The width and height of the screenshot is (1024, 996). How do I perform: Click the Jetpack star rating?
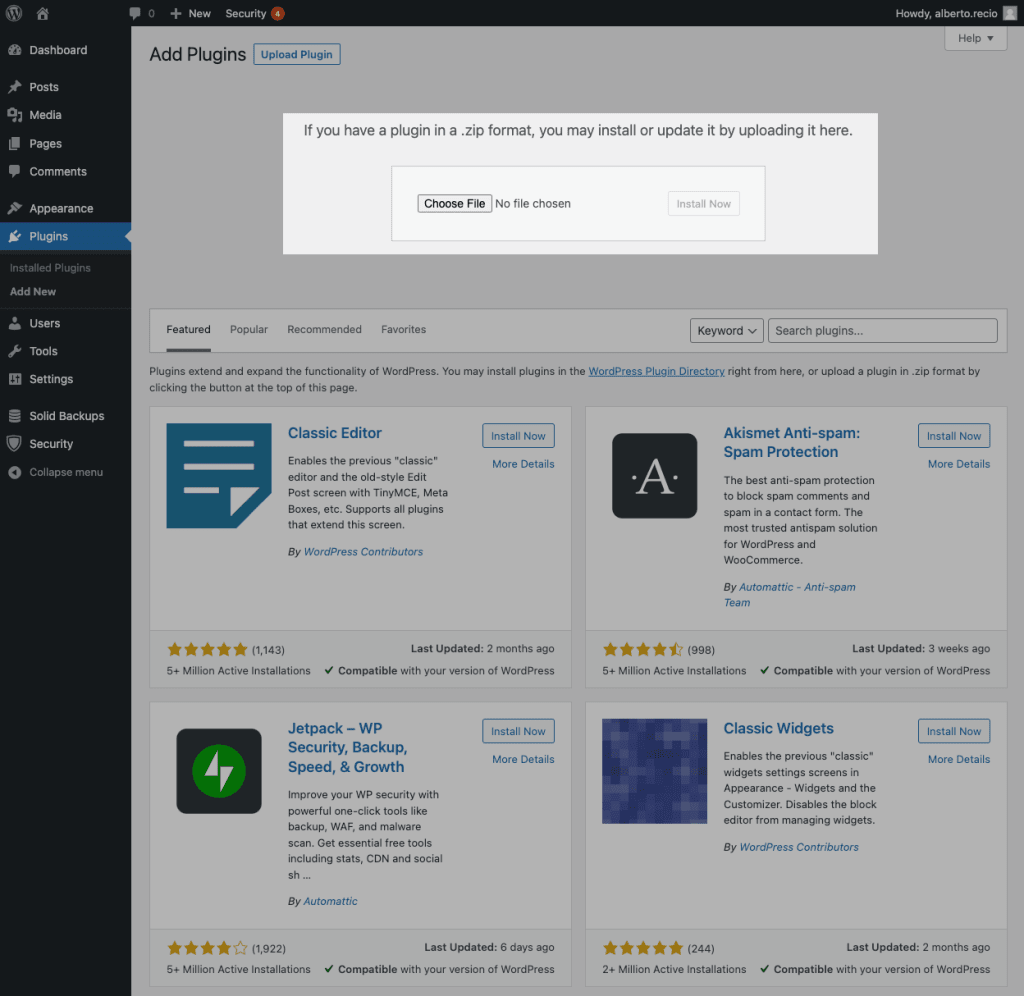(x=207, y=948)
